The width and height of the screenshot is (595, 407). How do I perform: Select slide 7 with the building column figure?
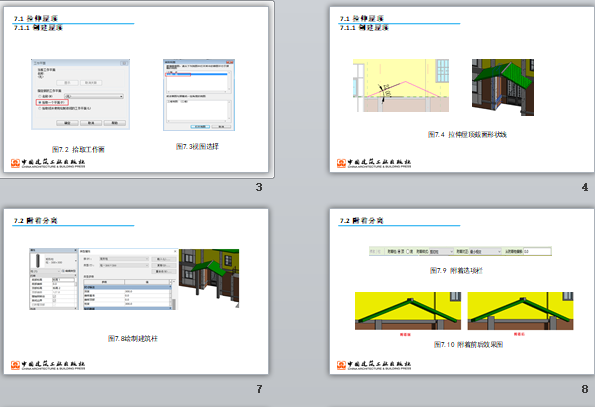pyautogui.click(x=136, y=291)
